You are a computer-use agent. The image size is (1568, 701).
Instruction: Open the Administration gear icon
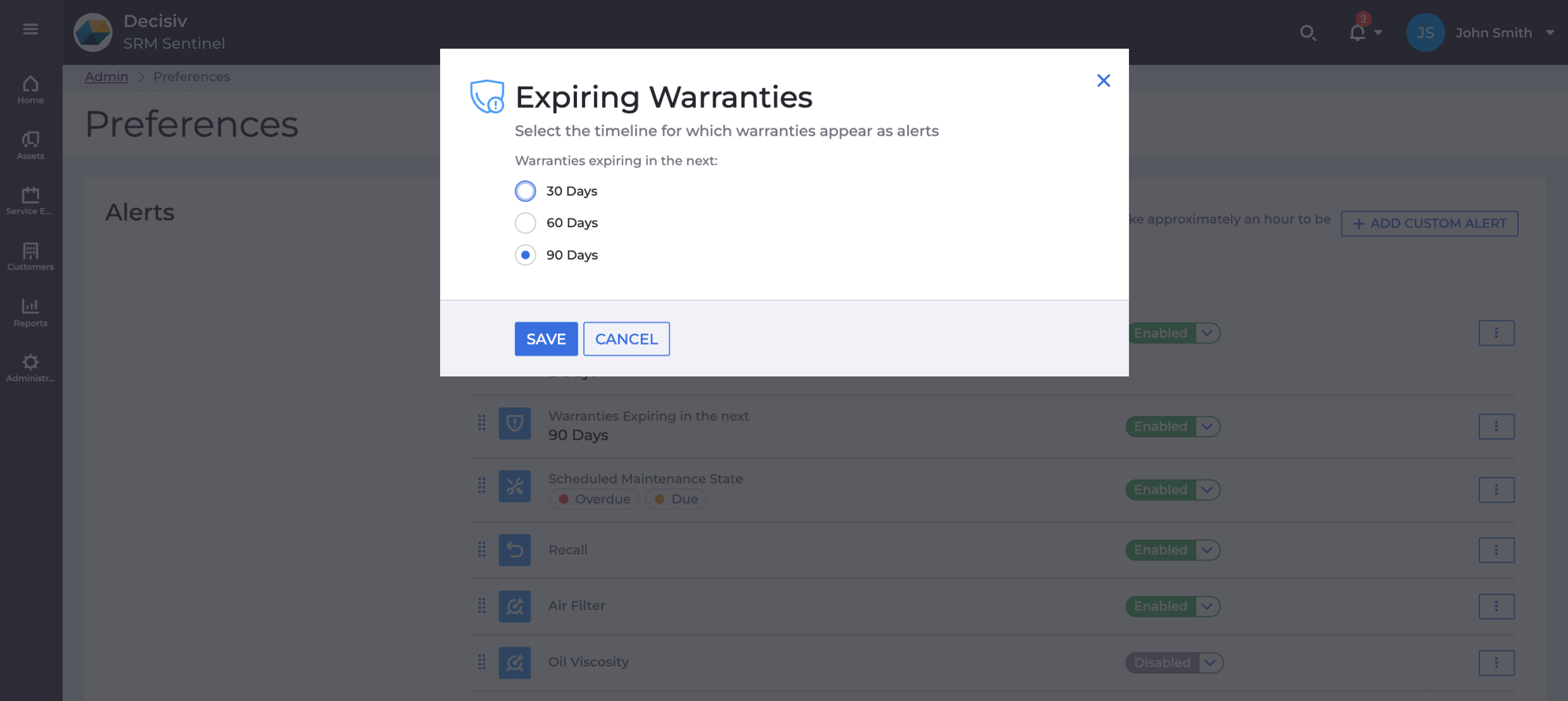[x=30, y=367]
